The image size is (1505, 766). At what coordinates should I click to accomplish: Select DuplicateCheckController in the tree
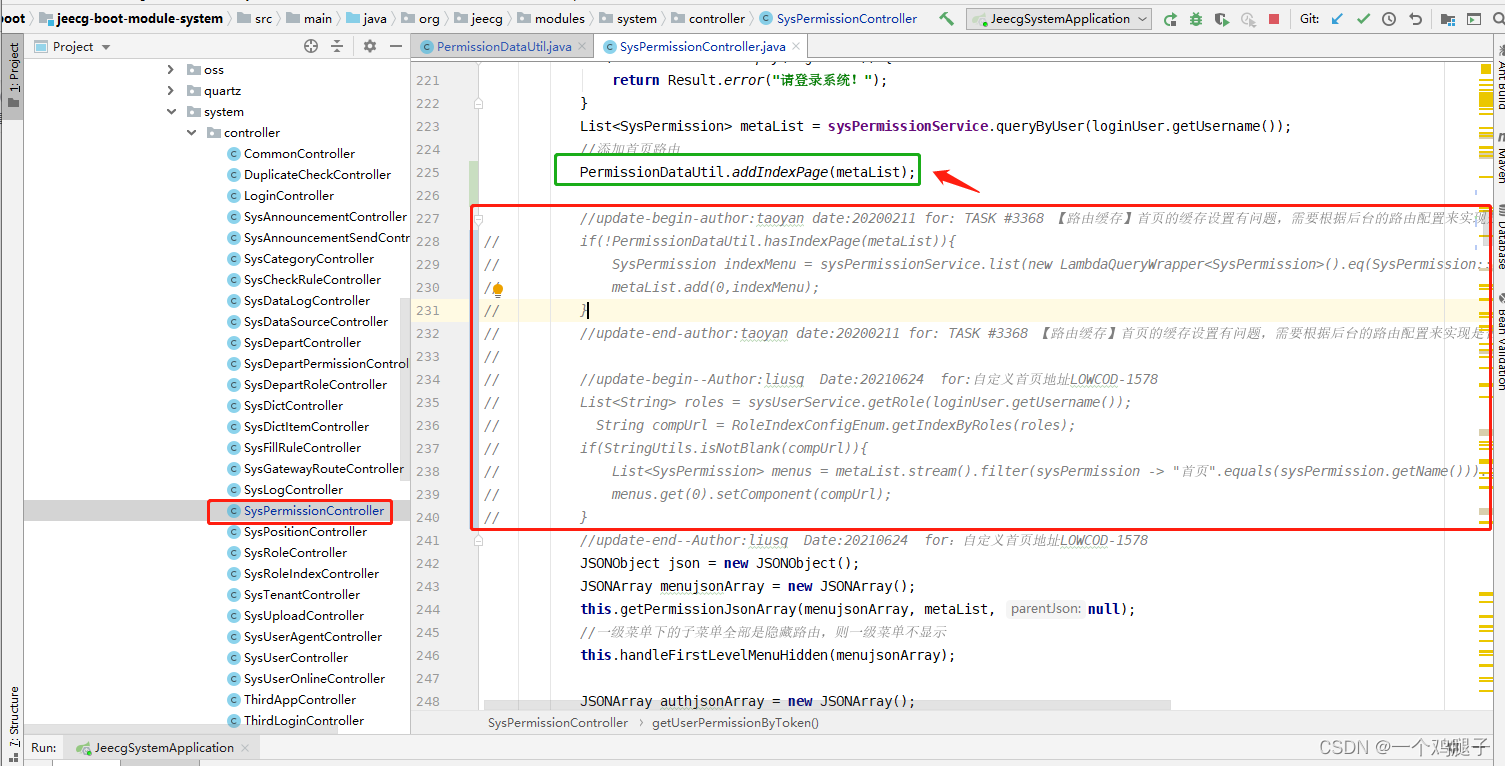pyautogui.click(x=317, y=175)
